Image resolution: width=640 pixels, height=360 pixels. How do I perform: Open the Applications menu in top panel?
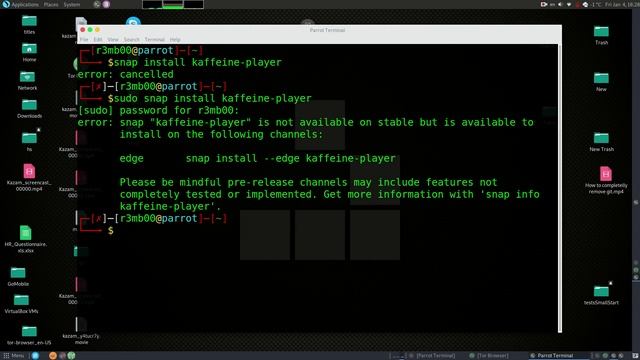24,4
